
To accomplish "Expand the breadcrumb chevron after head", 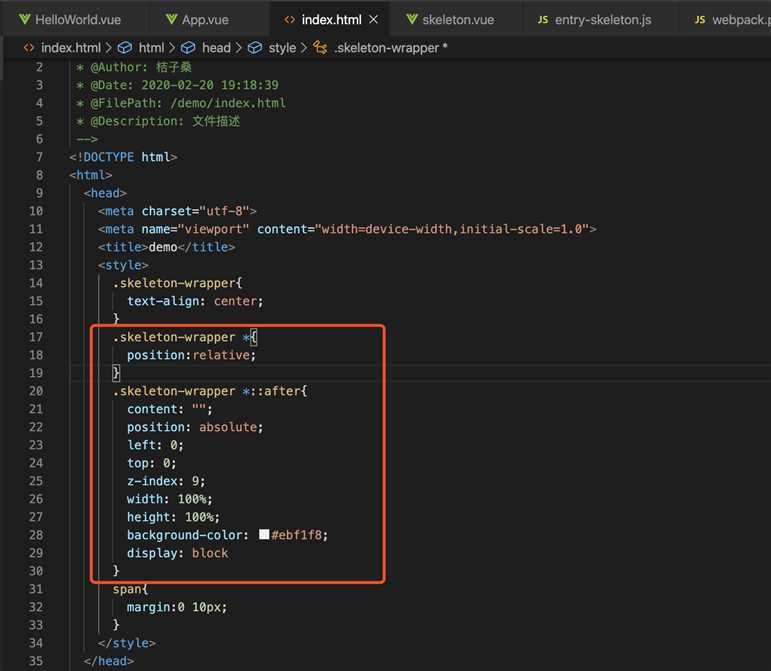I will [238, 48].
